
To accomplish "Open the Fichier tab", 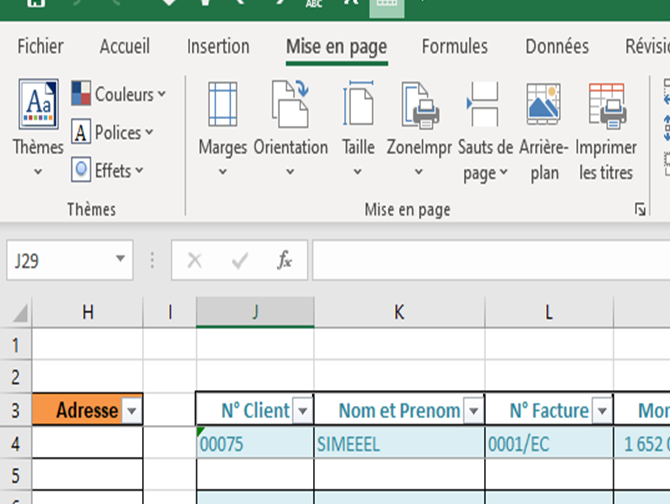I will [x=40, y=47].
